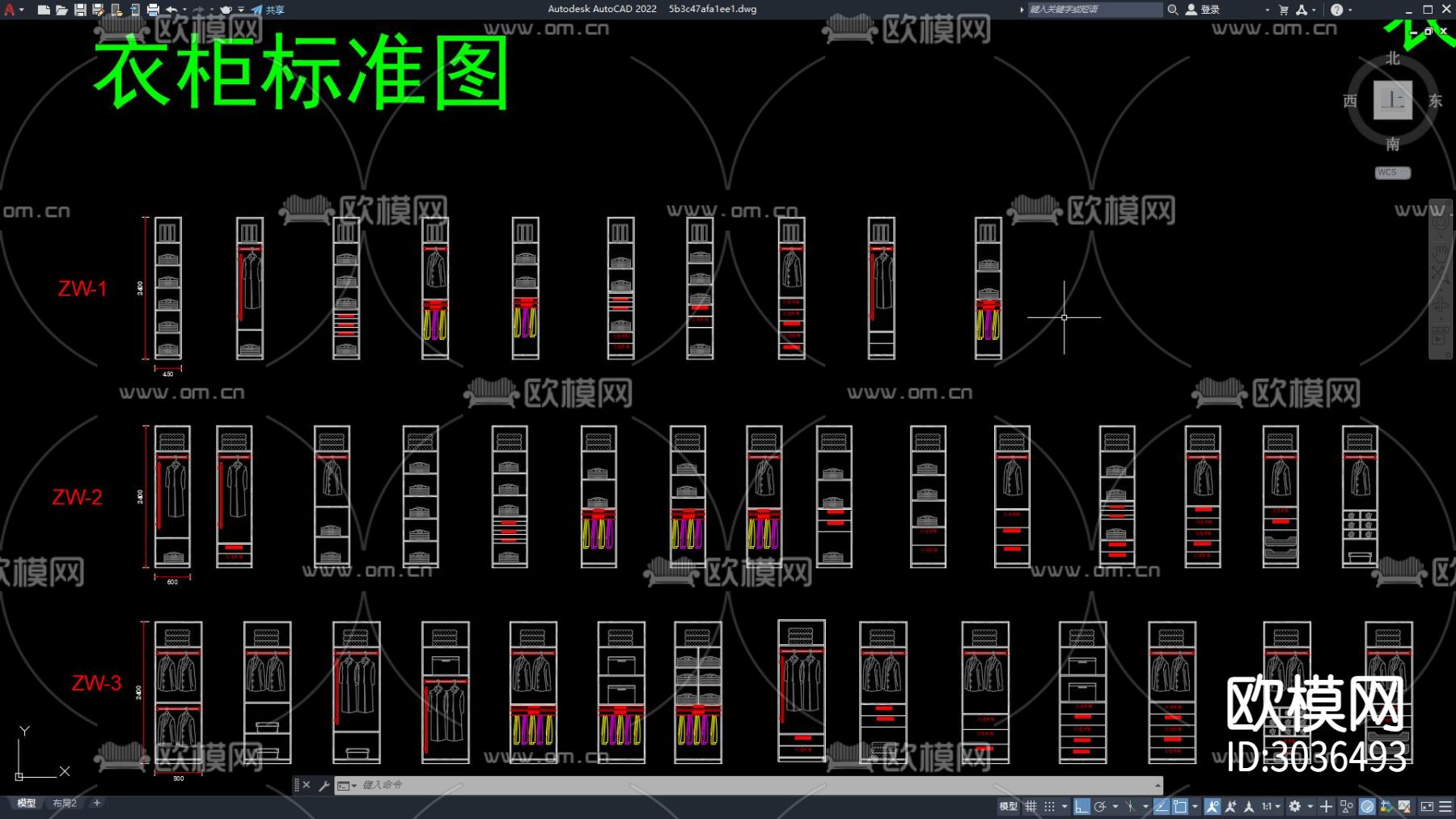Switch to the 布局2 layout tab
Image resolution: width=1456 pixels, height=819 pixels.
(65, 804)
